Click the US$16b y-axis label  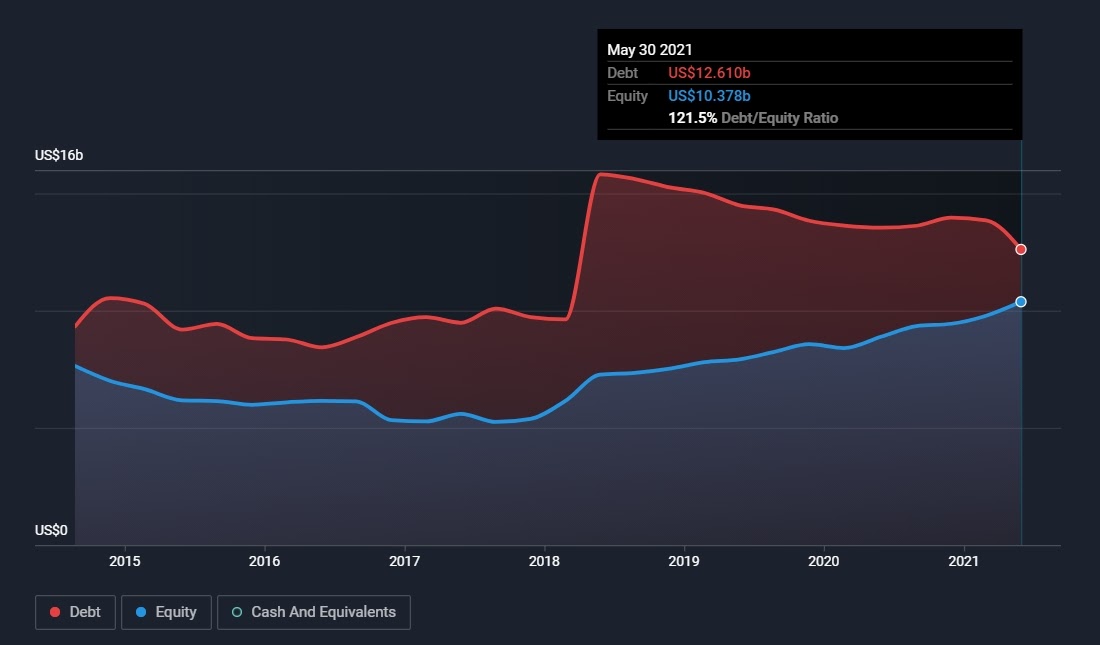tap(59, 155)
